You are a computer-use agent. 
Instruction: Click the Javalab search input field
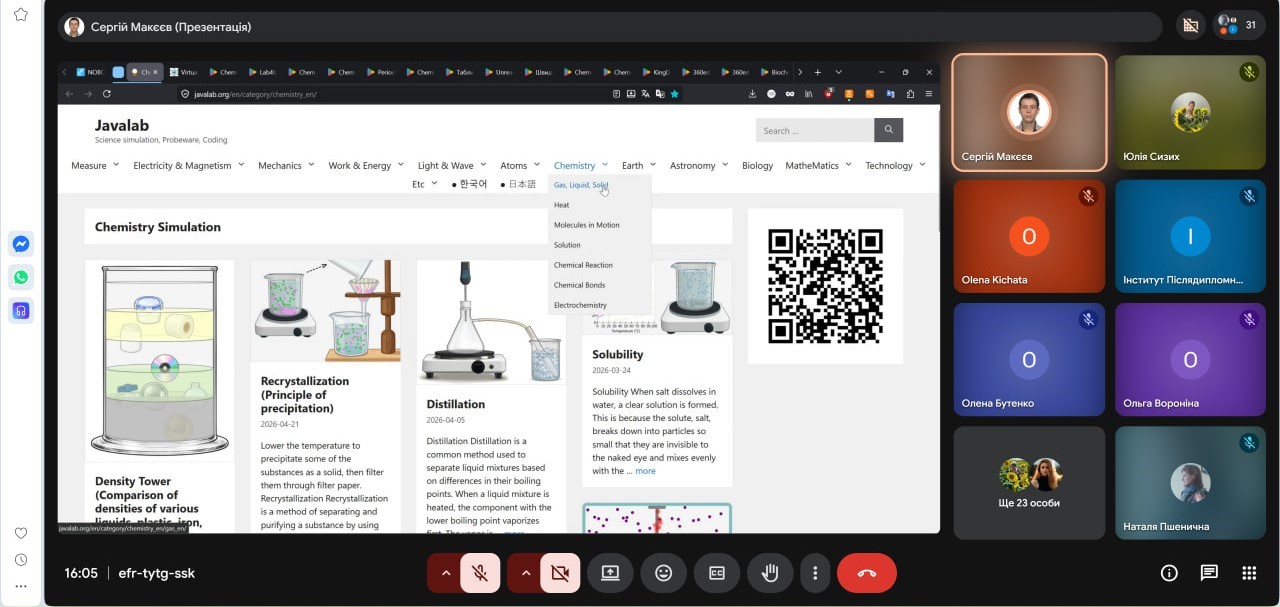[x=815, y=130]
